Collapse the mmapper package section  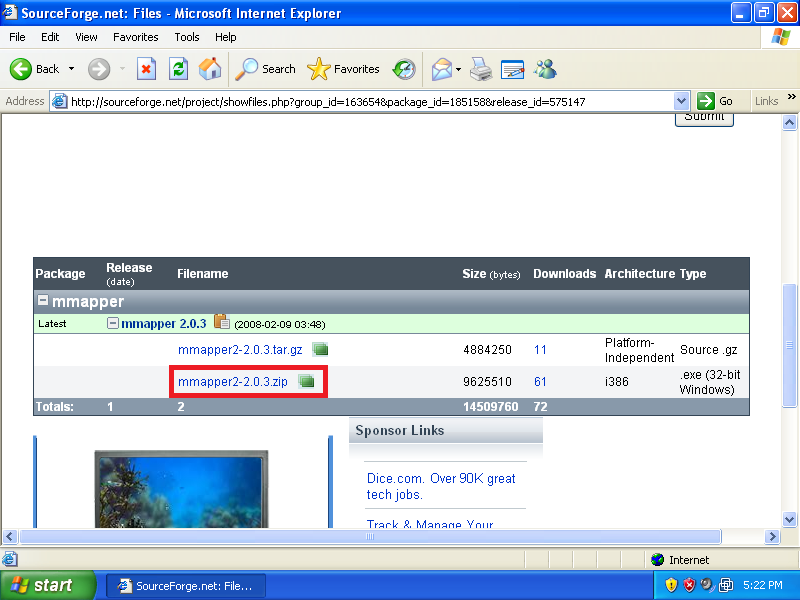[x=43, y=300]
